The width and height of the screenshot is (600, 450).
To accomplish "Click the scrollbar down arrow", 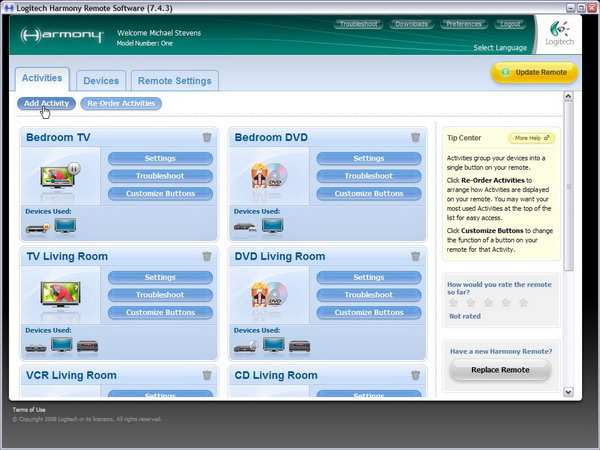I will 568,392.
